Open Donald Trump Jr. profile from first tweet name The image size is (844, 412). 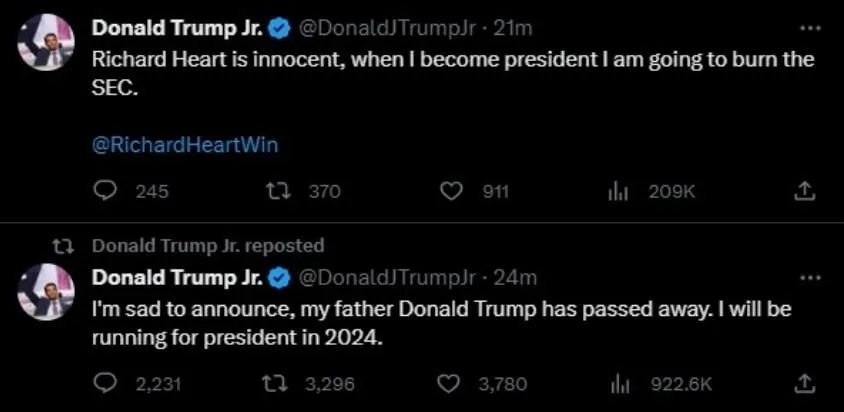point(177,27)
